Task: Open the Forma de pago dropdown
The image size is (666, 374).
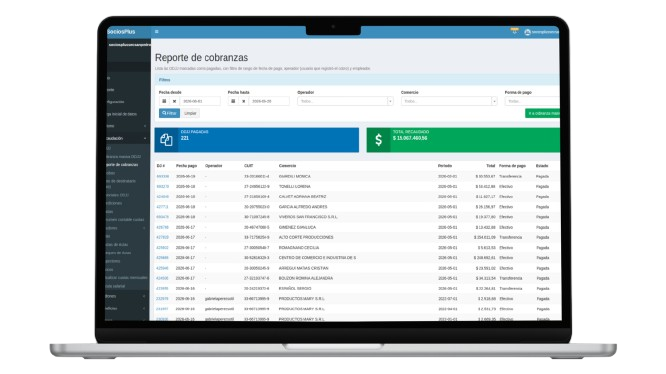Action: (x=532, y=101)
